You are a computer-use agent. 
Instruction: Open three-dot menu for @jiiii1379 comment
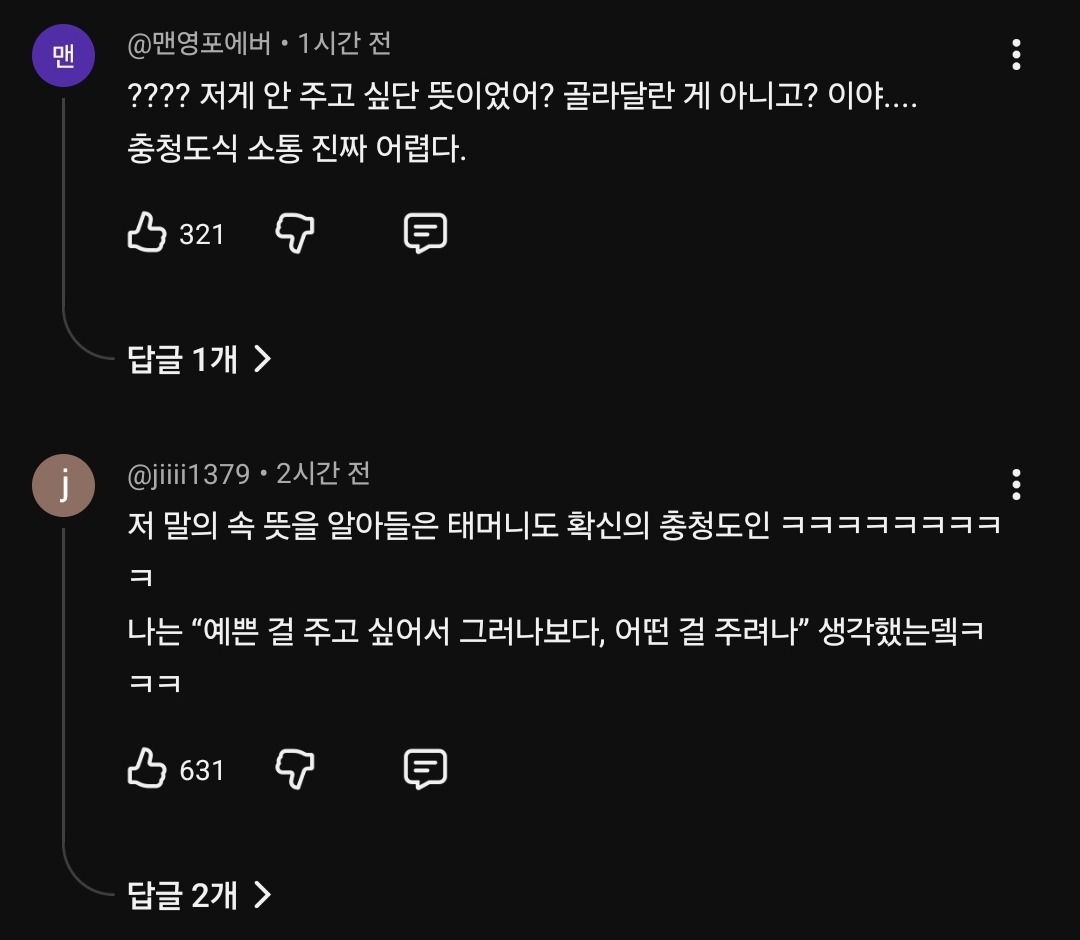point(1016,485)
